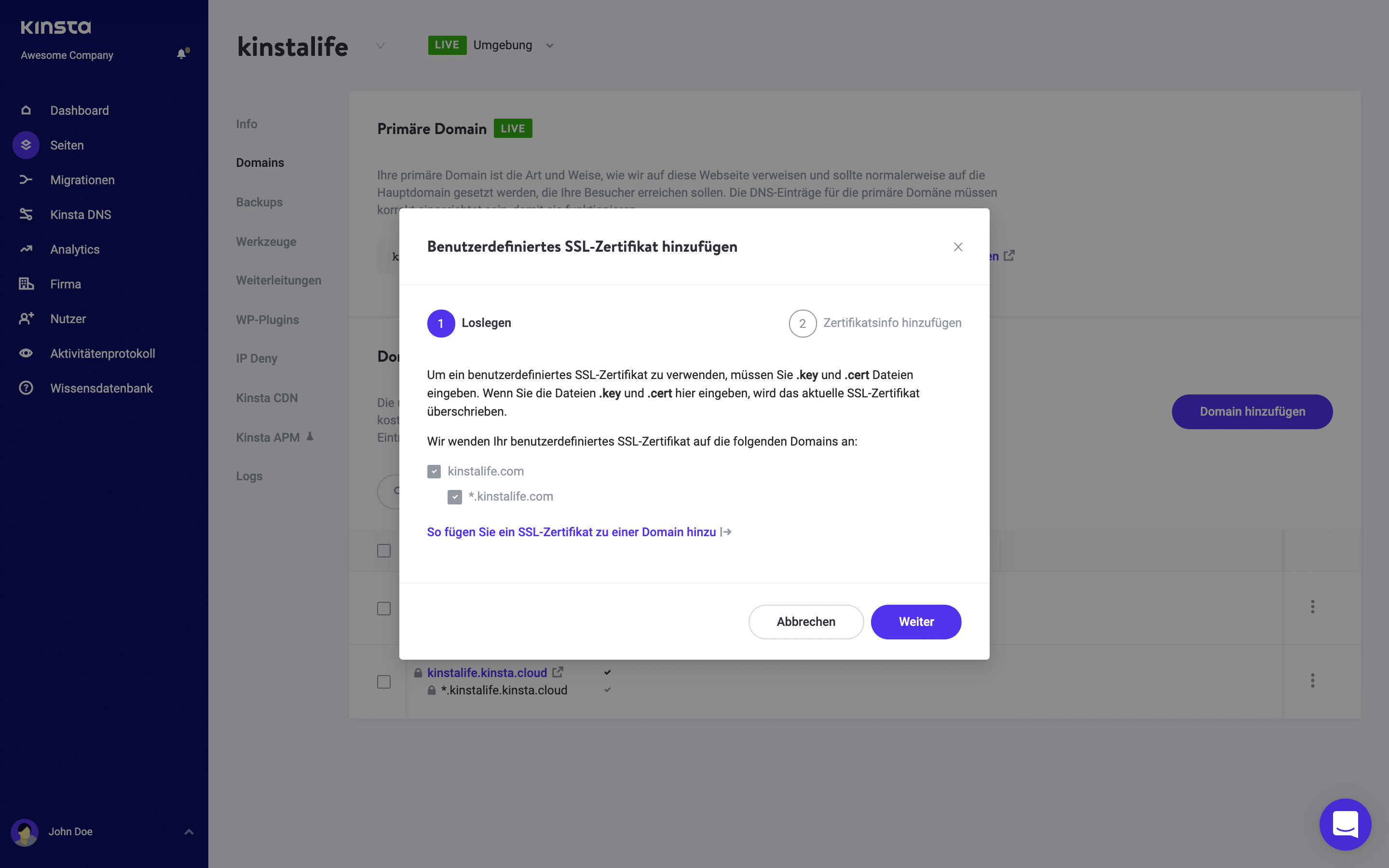This screenshot has height=868, width=1389.
Task: Open Wissensdatenbank via the question mark icon
Action: [x=26, y=388]
